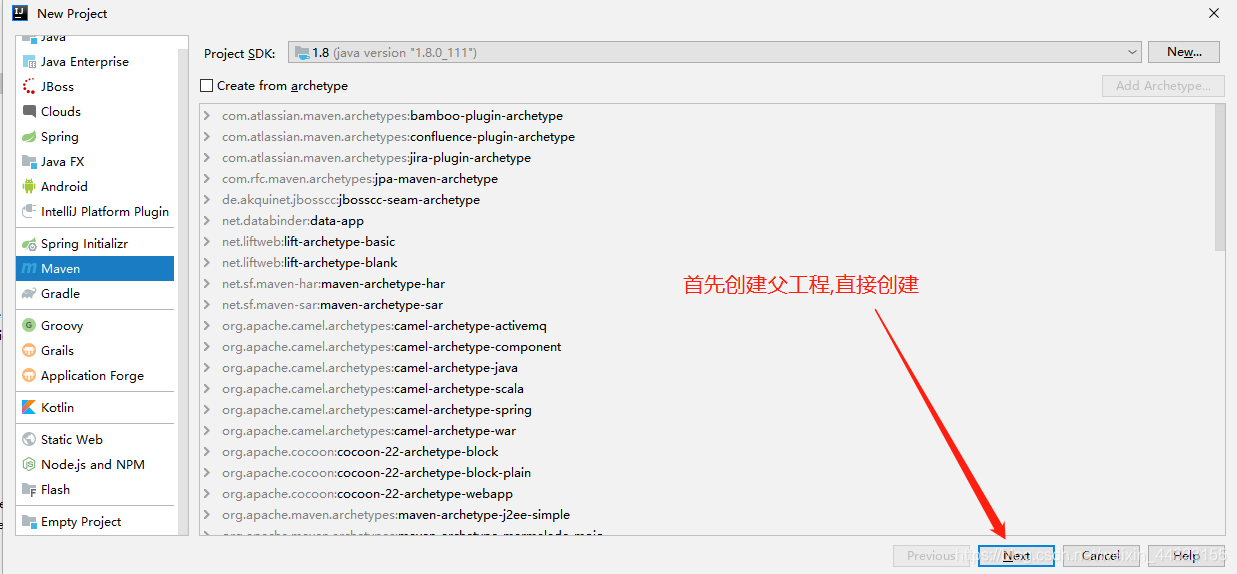Expand lift-archetype-basic entry

click(x=207, y=242)
